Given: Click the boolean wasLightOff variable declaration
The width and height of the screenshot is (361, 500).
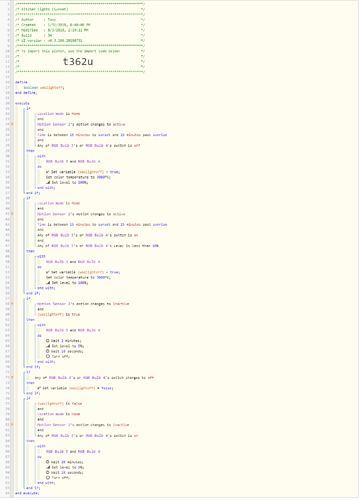Looking at the screenshot, I should pos(44,88).
